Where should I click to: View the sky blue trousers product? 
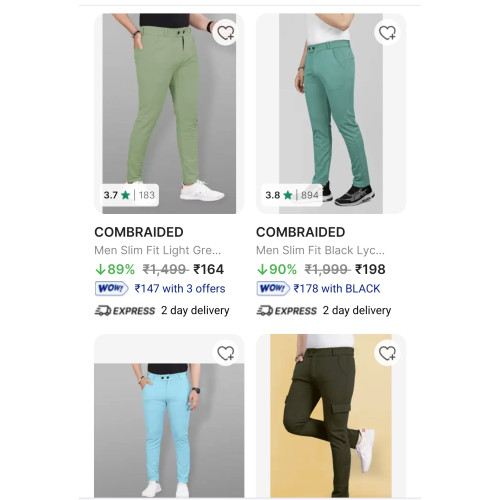coord(169,416)
